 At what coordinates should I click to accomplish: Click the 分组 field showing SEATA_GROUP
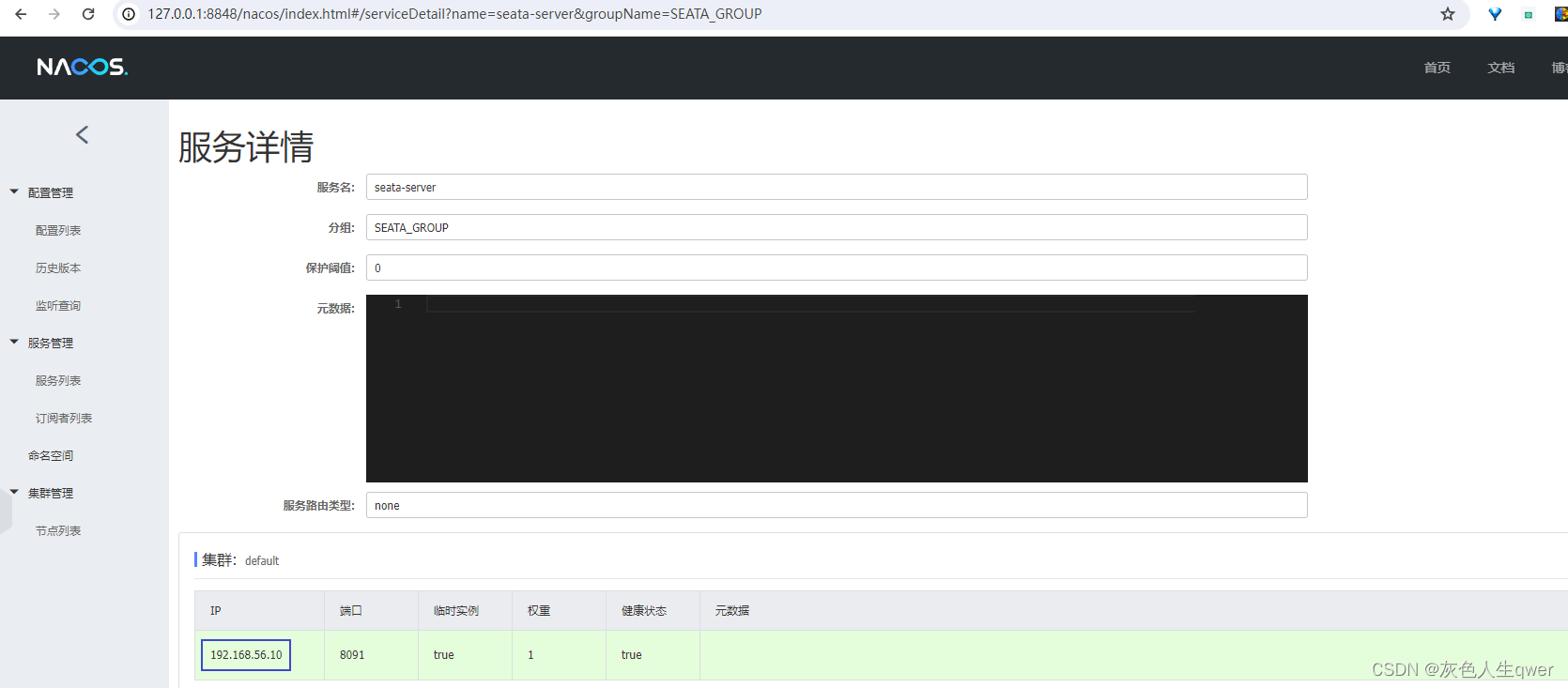click(837, 227)
